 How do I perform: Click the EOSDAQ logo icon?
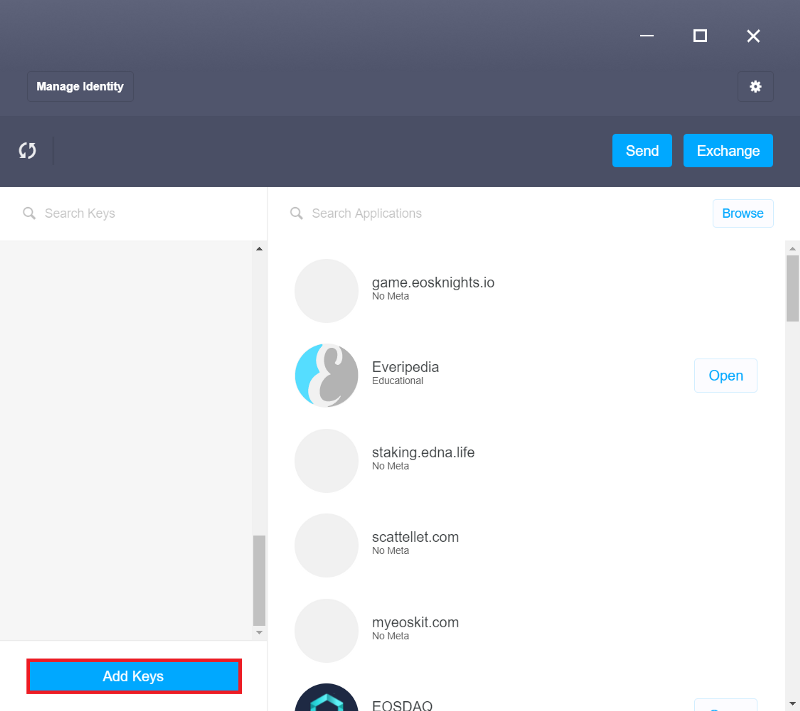(327, 697)
